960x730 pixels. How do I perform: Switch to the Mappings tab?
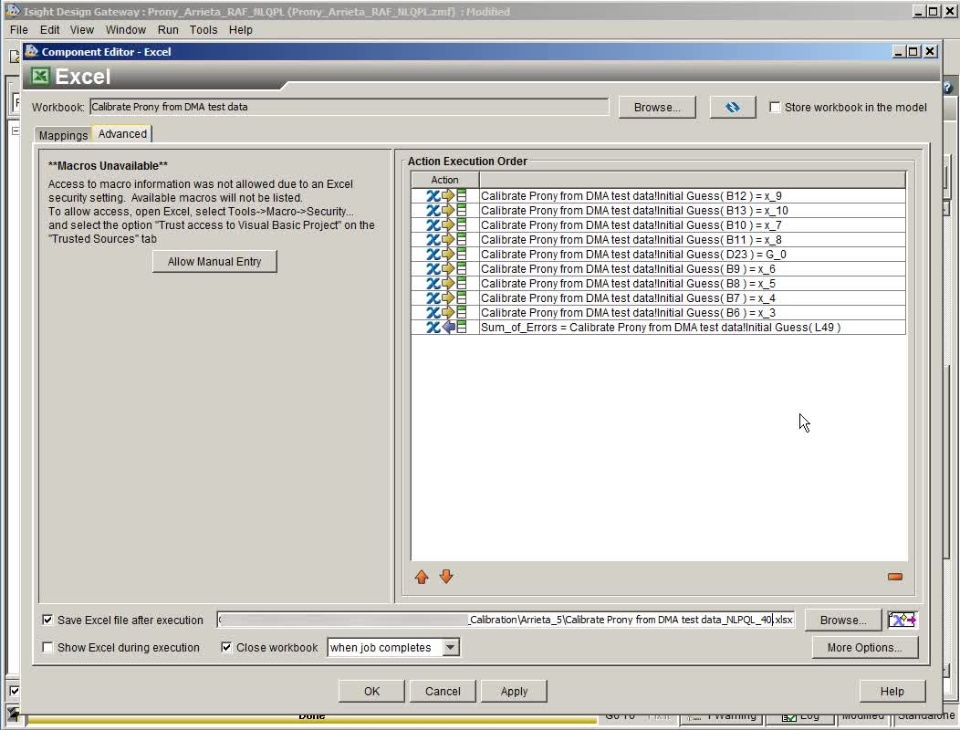click(x=63, y=135)
